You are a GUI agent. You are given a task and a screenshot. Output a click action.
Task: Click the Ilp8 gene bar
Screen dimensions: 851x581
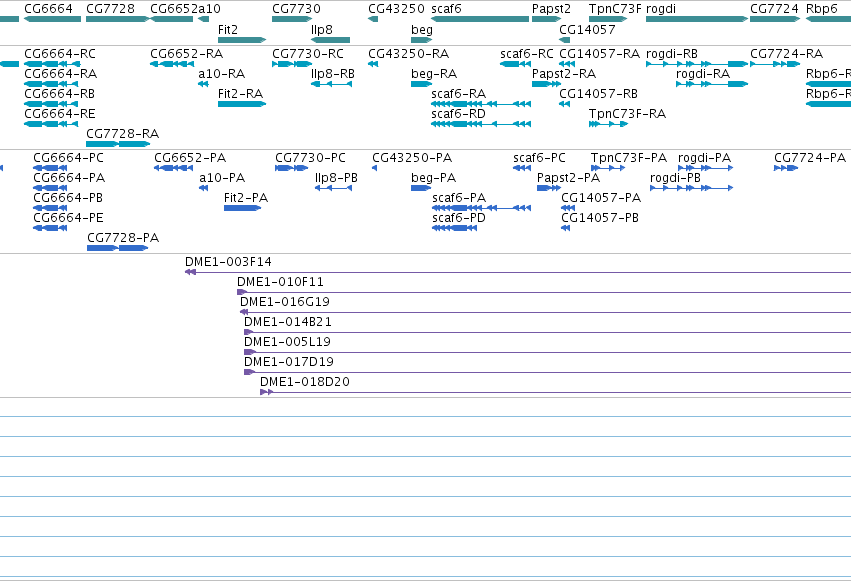click(331, 40)
